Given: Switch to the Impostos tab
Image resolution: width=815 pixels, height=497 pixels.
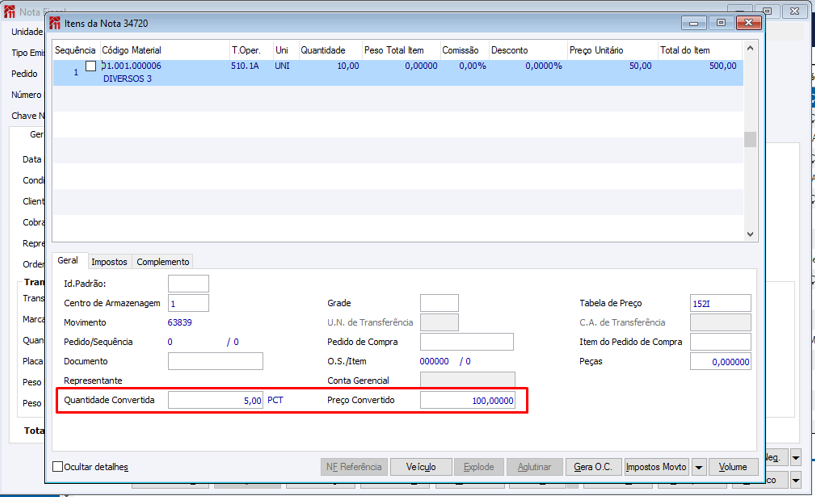Looking at the screenshot, I should (x=109, y=261).
